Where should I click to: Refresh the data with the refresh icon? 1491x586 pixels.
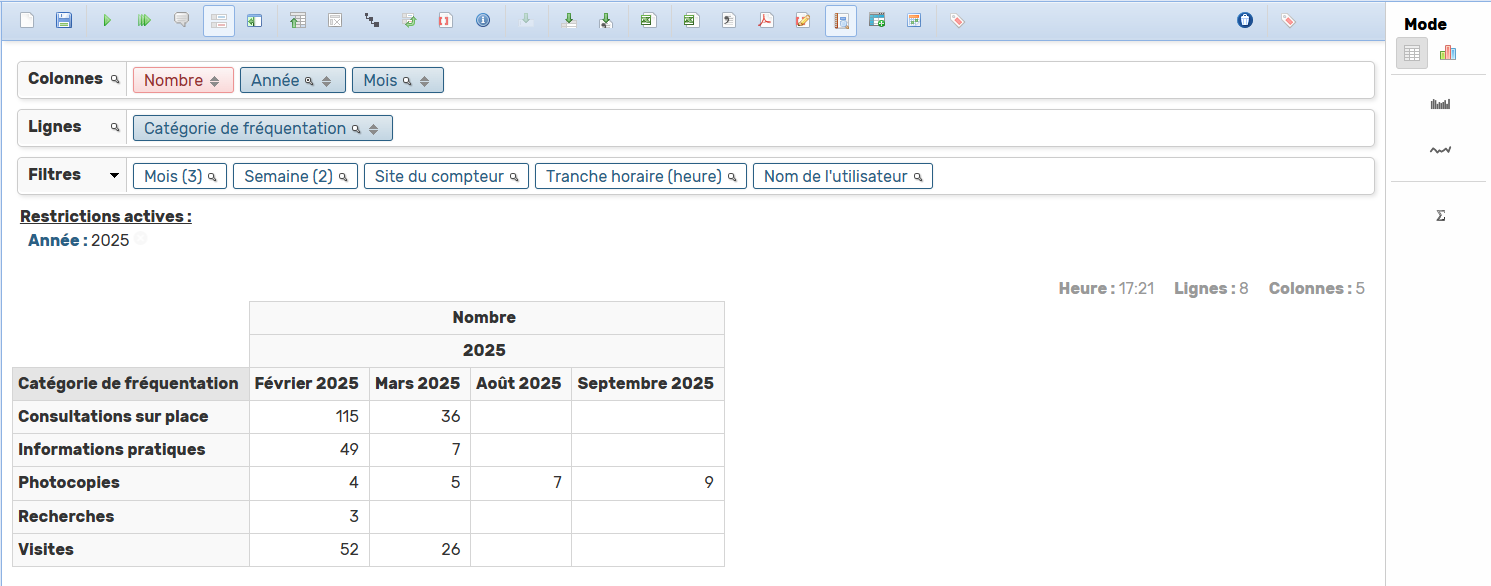point(409,20)
